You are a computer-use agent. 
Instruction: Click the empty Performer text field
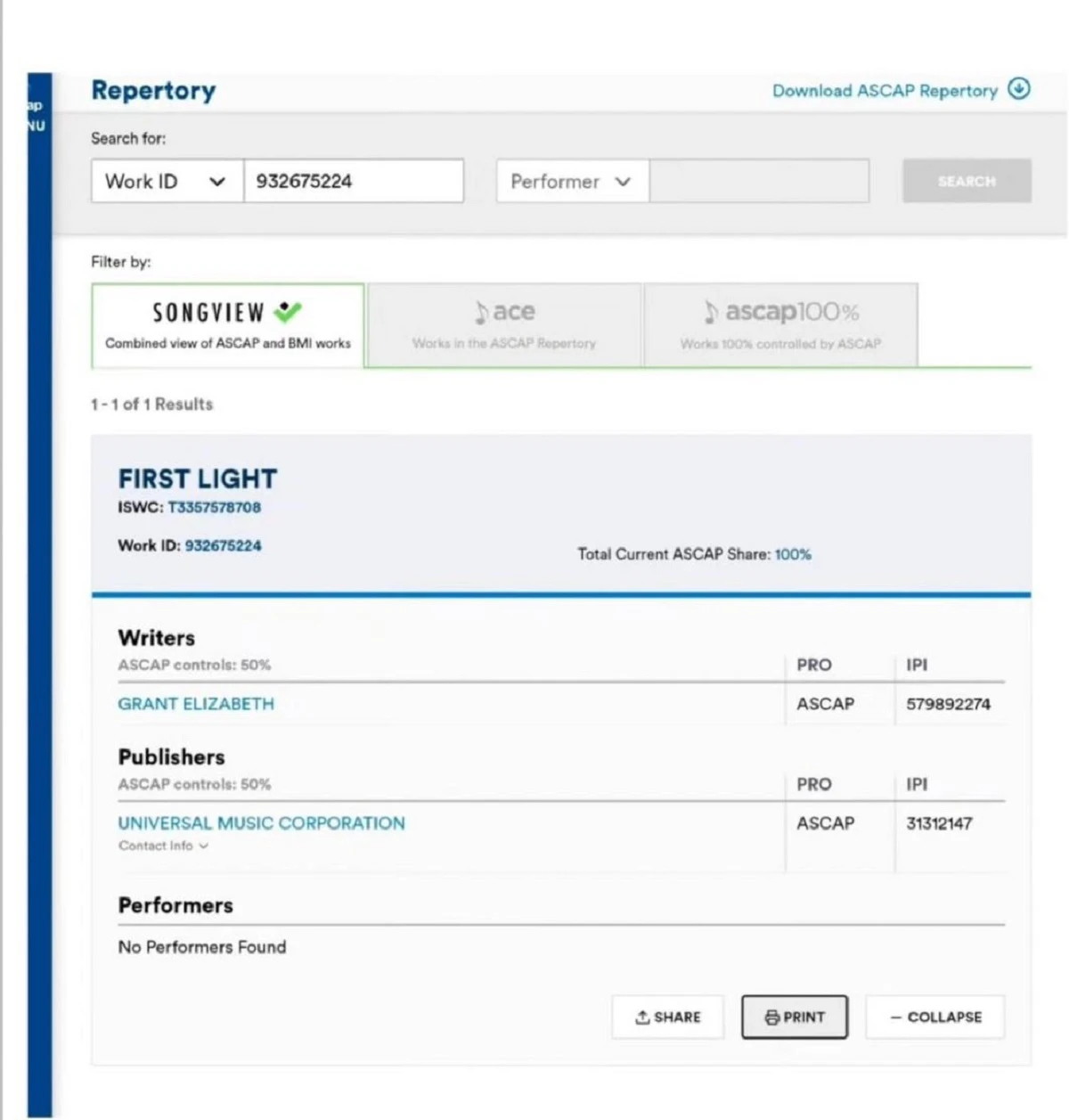(x=759, y=182)
